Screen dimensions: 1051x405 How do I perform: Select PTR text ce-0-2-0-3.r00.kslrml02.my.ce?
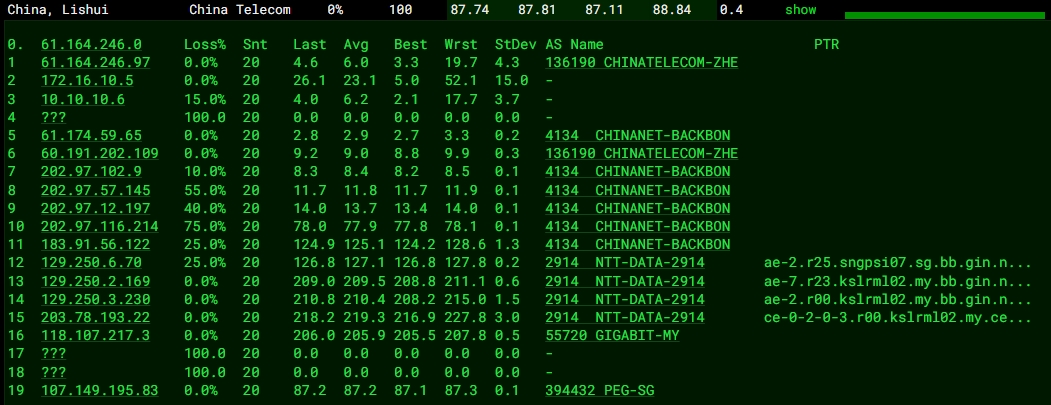coord(896,317)
